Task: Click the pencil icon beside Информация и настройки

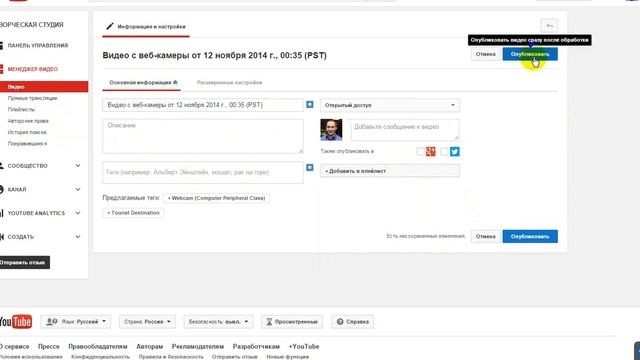Action: [x=109, y=27]
